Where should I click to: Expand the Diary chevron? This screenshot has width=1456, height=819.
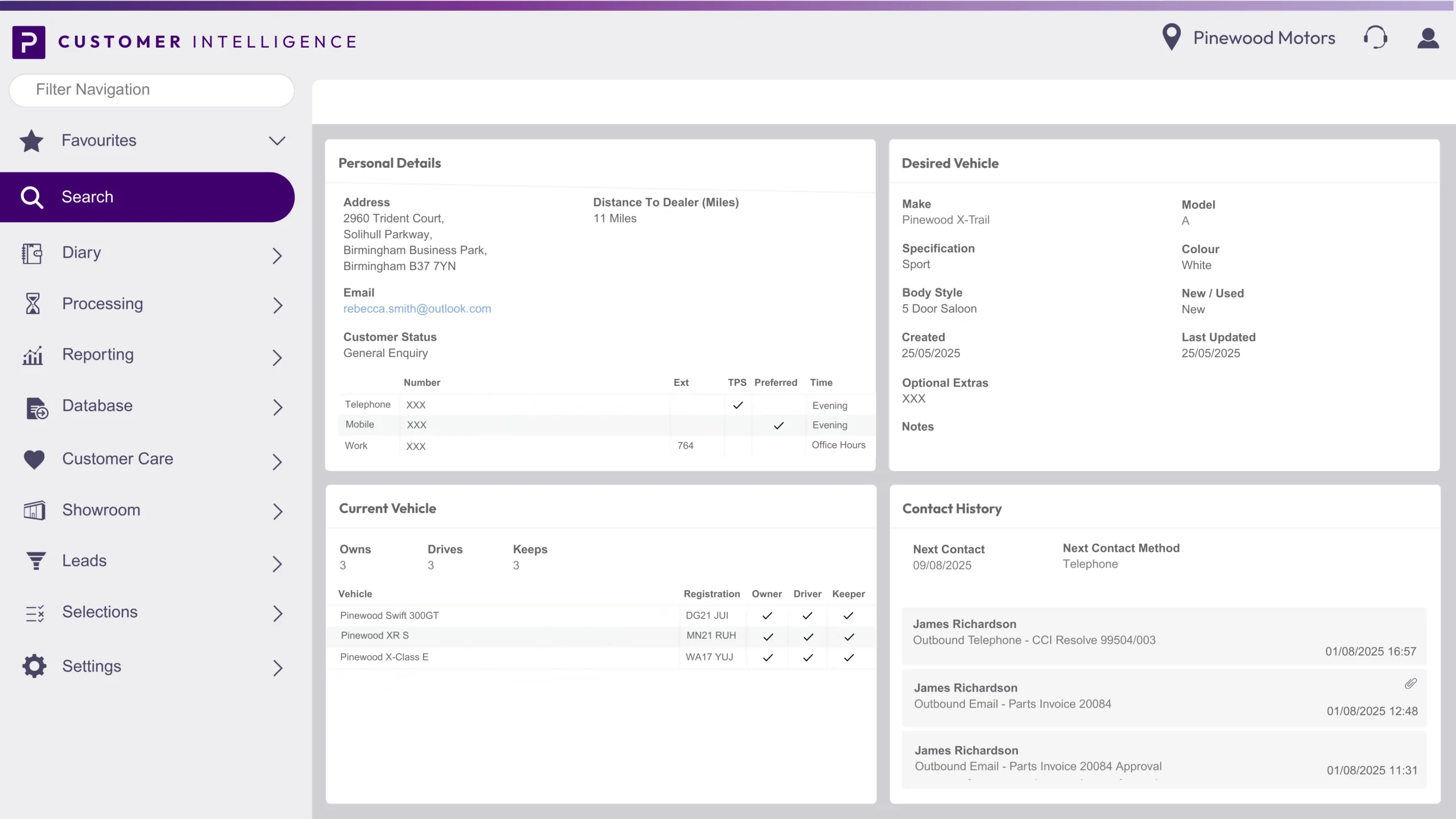(277, 256)
